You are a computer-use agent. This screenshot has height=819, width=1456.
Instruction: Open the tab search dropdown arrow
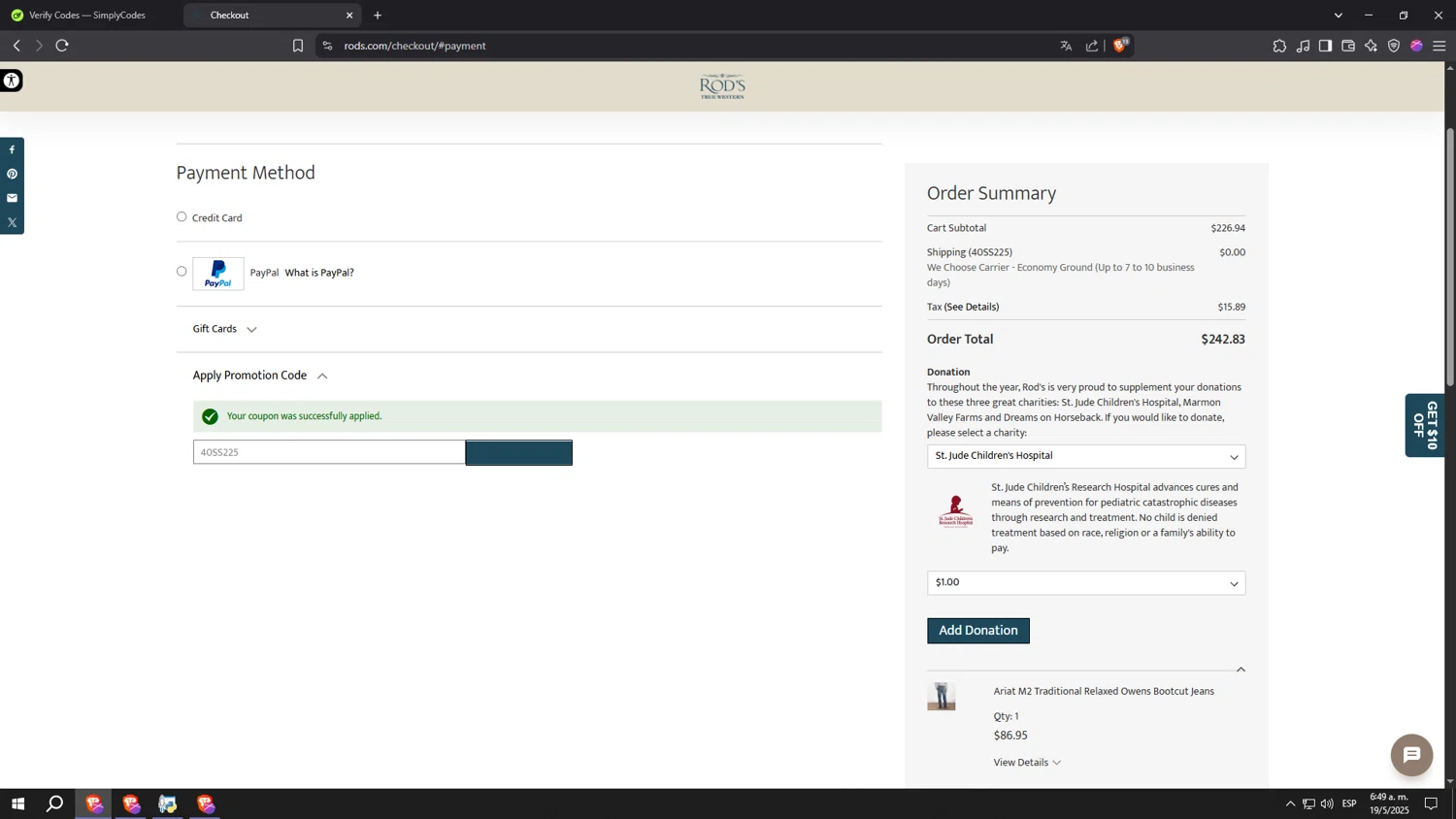click(1339, 16)
